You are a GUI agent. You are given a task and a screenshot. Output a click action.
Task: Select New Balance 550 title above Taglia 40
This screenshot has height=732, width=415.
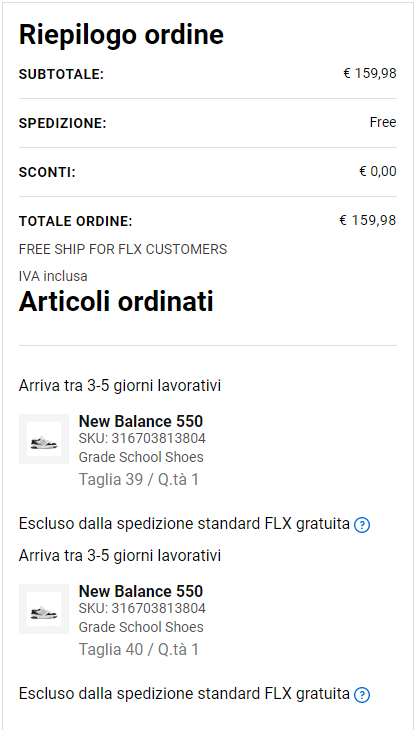[x=141, y=591]
